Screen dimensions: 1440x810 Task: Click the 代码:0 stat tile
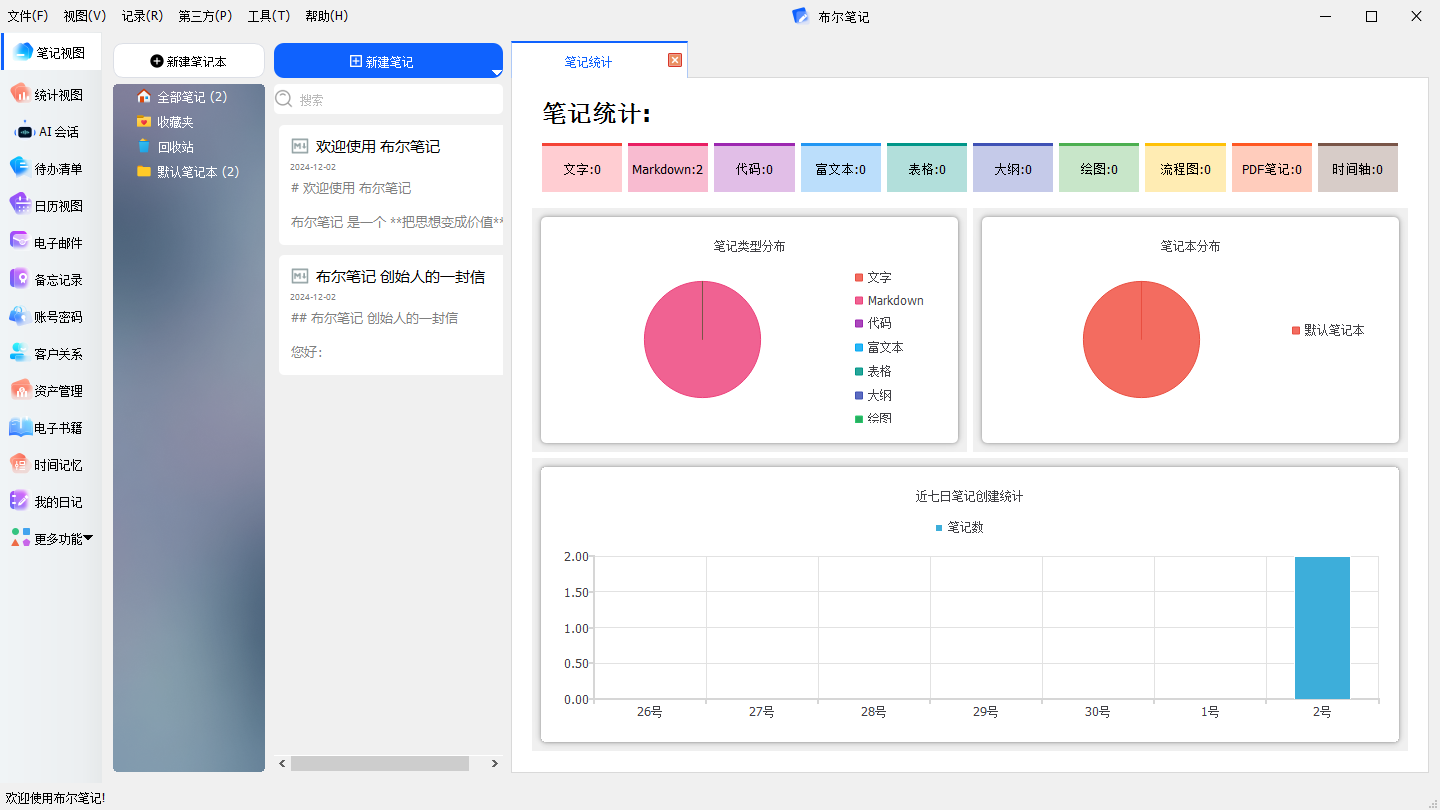[x=754, y=168]
